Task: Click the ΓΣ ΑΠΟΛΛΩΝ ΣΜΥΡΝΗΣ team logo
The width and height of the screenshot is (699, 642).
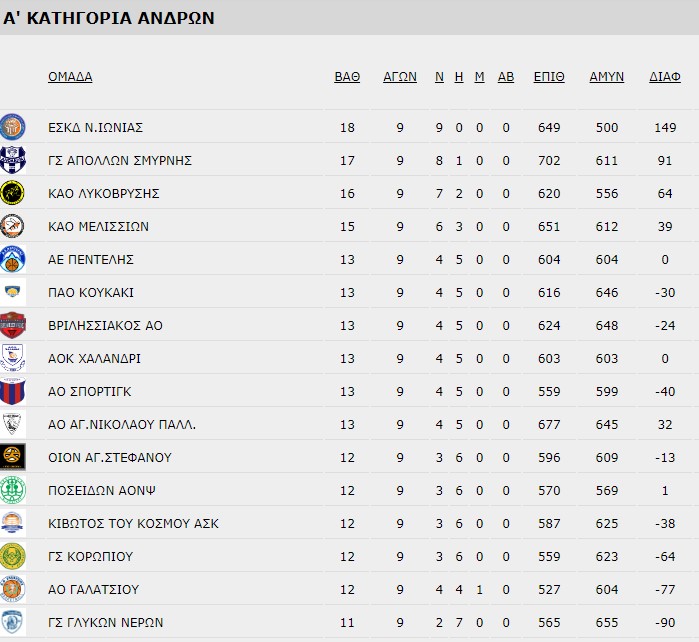Action: click(x=13, y=160)
